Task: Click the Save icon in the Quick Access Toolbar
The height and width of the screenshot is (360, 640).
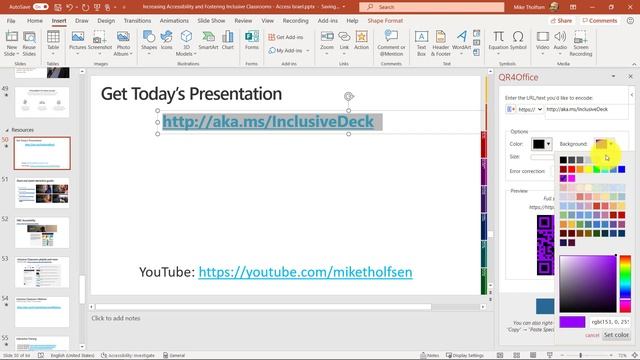Action: 58,7
